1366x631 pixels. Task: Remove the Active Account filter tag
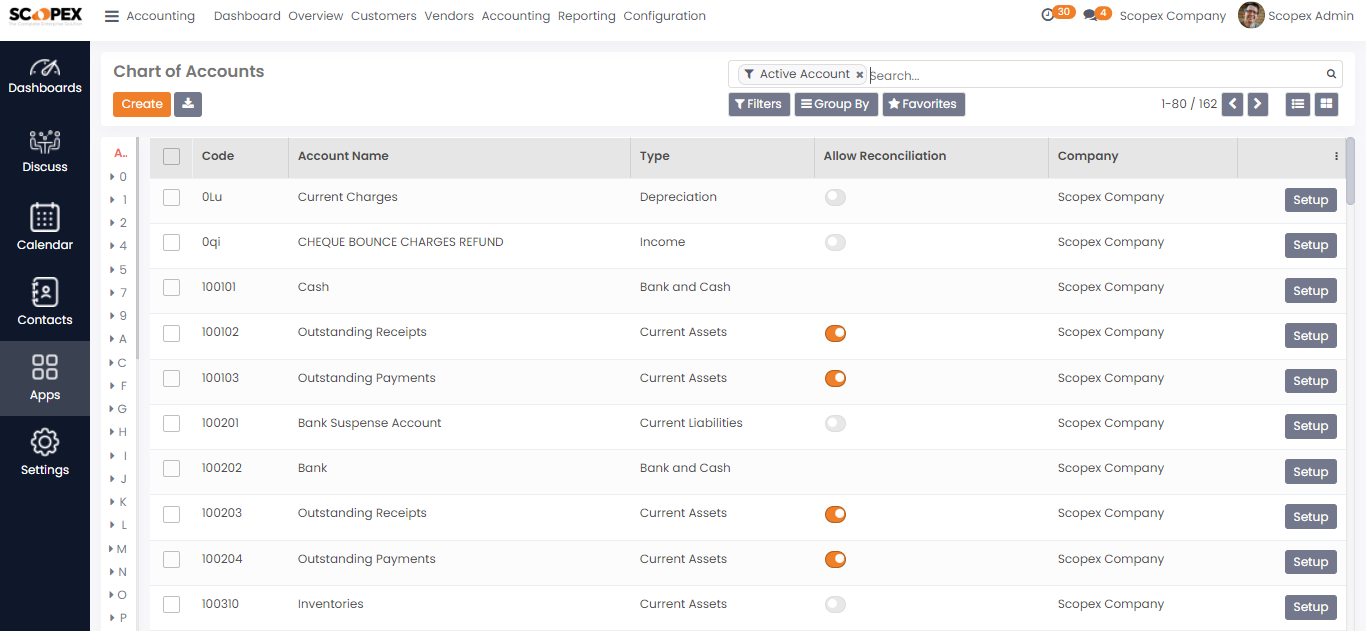[859, 75]
